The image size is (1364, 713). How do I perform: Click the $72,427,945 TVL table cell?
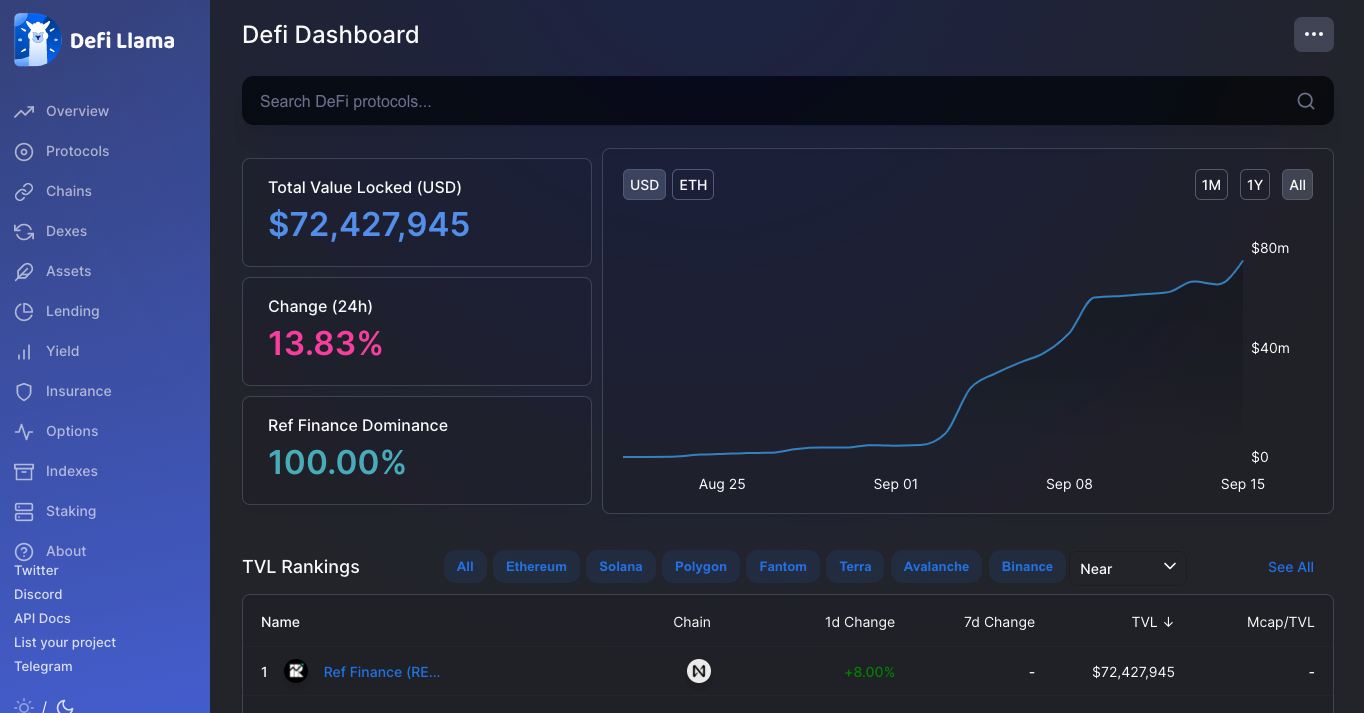click(1133, 672)
